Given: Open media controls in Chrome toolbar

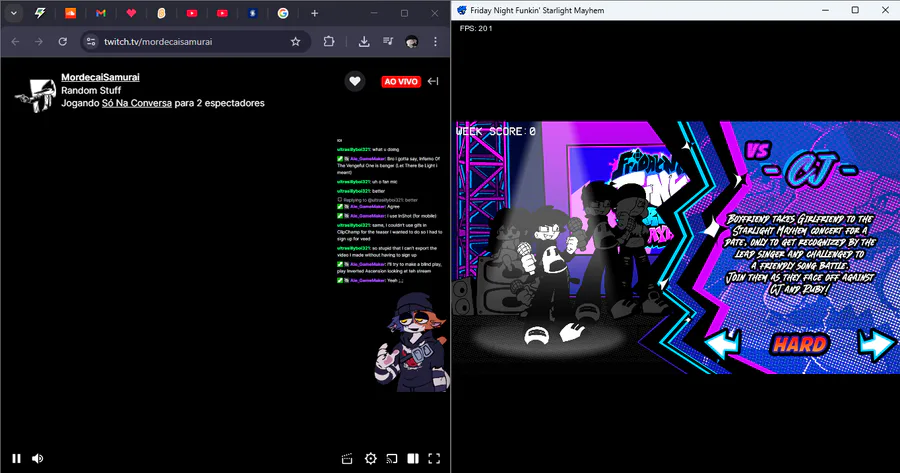Looking at the screenshot, I should click(x=388, y=41).
